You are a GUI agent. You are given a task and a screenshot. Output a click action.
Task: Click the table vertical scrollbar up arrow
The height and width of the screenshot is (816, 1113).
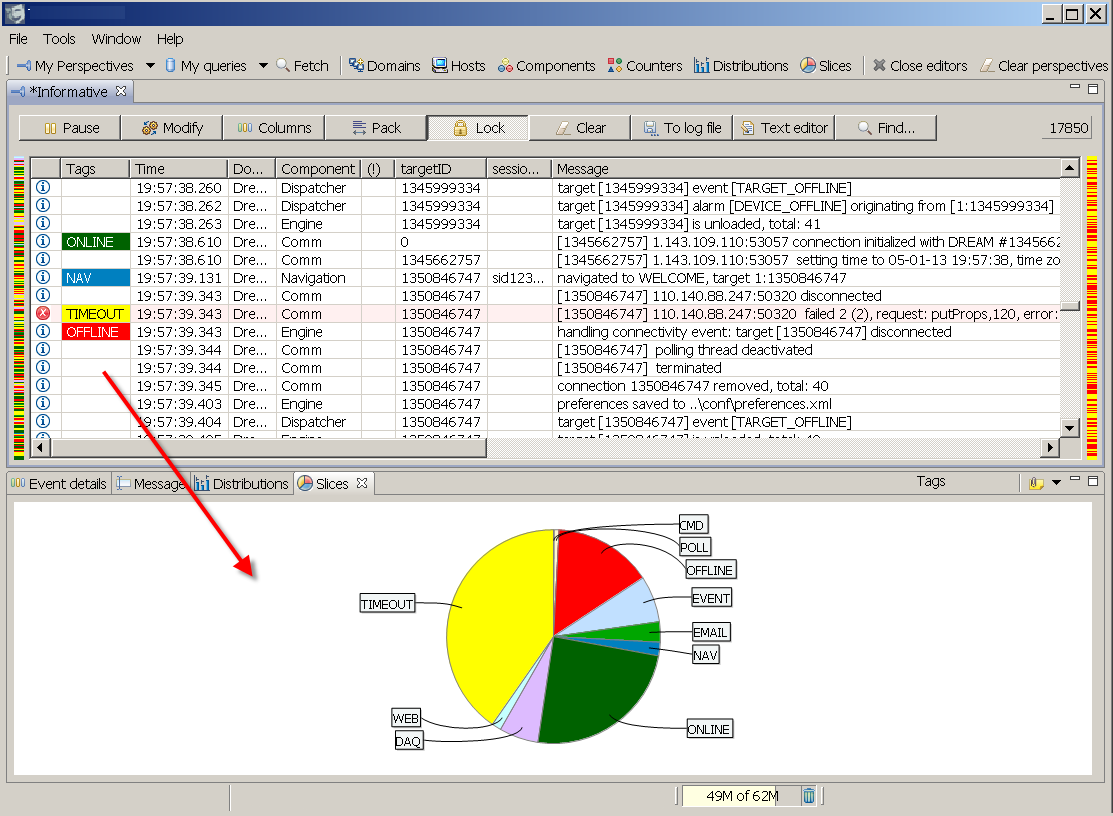[1070, 168]
